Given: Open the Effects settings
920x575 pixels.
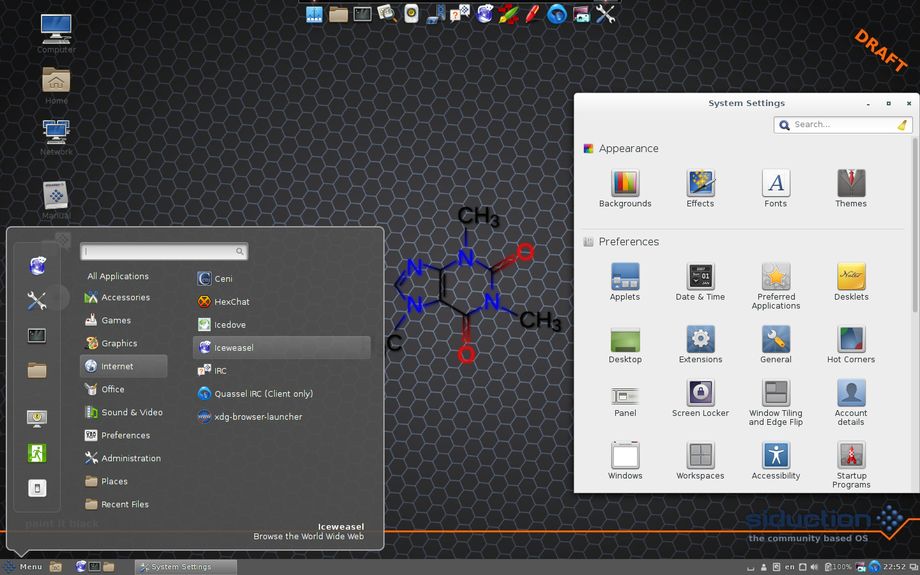Looking at the screenshot, I should coord(700,184).
